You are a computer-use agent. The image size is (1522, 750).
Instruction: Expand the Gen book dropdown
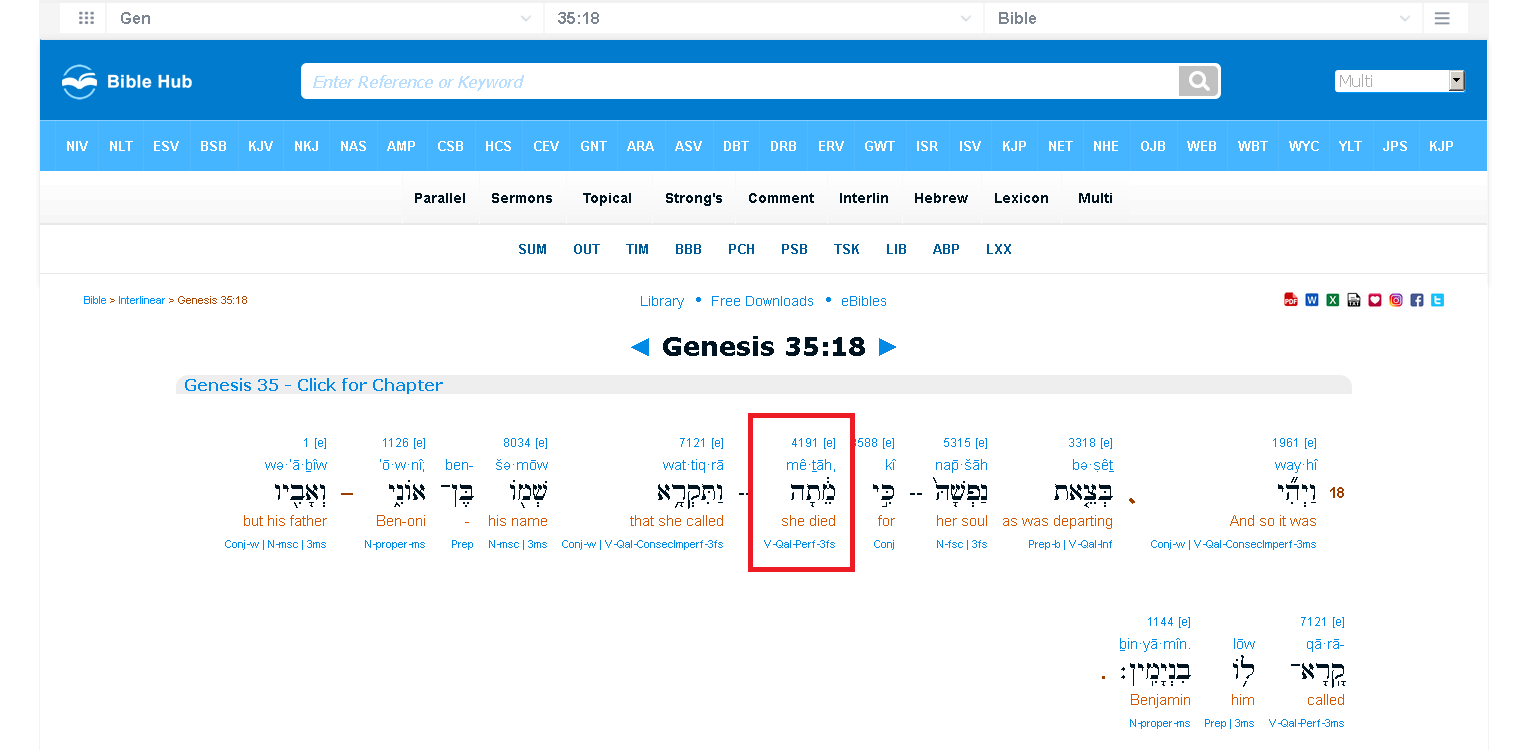(325, 18)
